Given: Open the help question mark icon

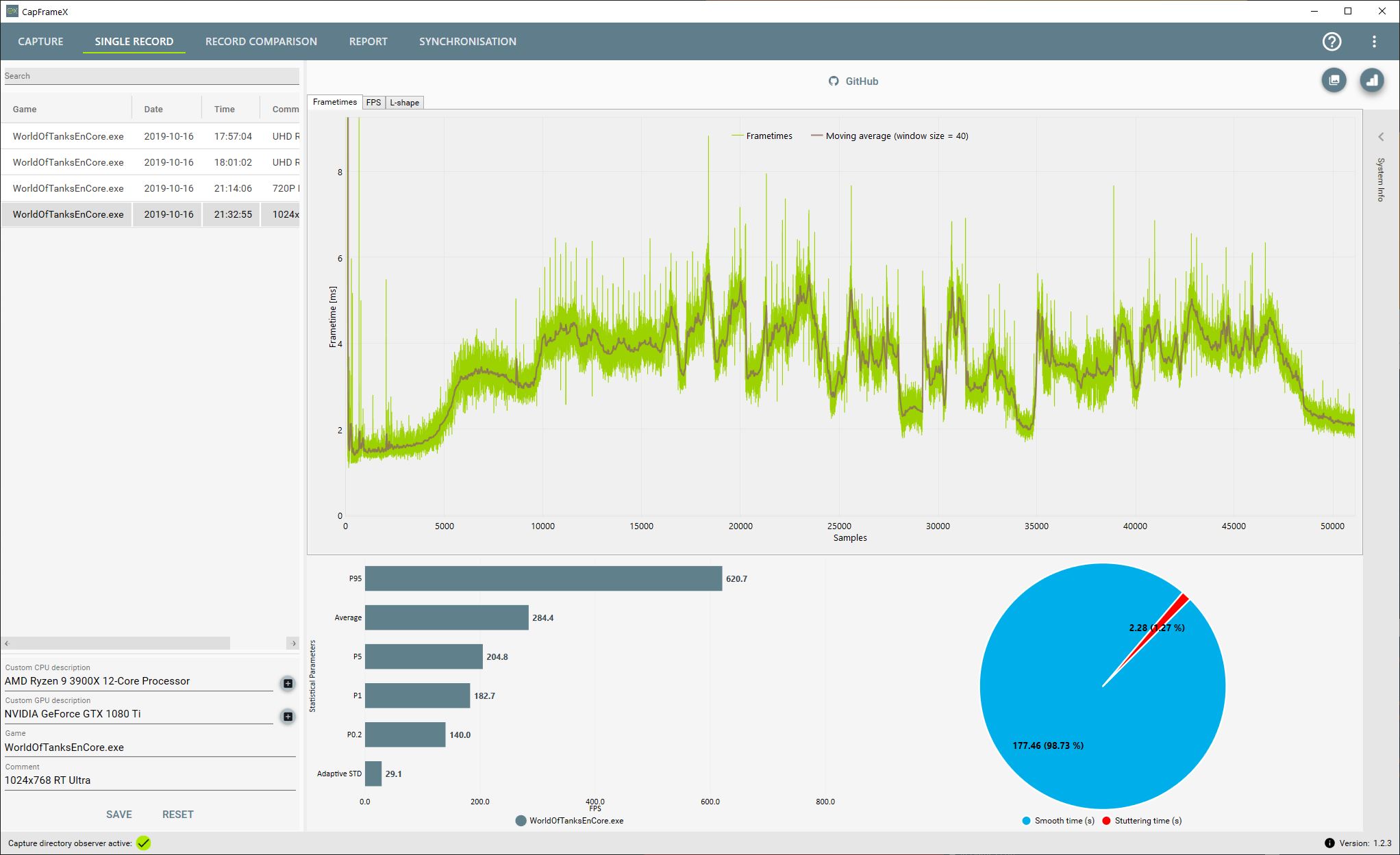Looking at the screenshot, I should [1332, 42].
